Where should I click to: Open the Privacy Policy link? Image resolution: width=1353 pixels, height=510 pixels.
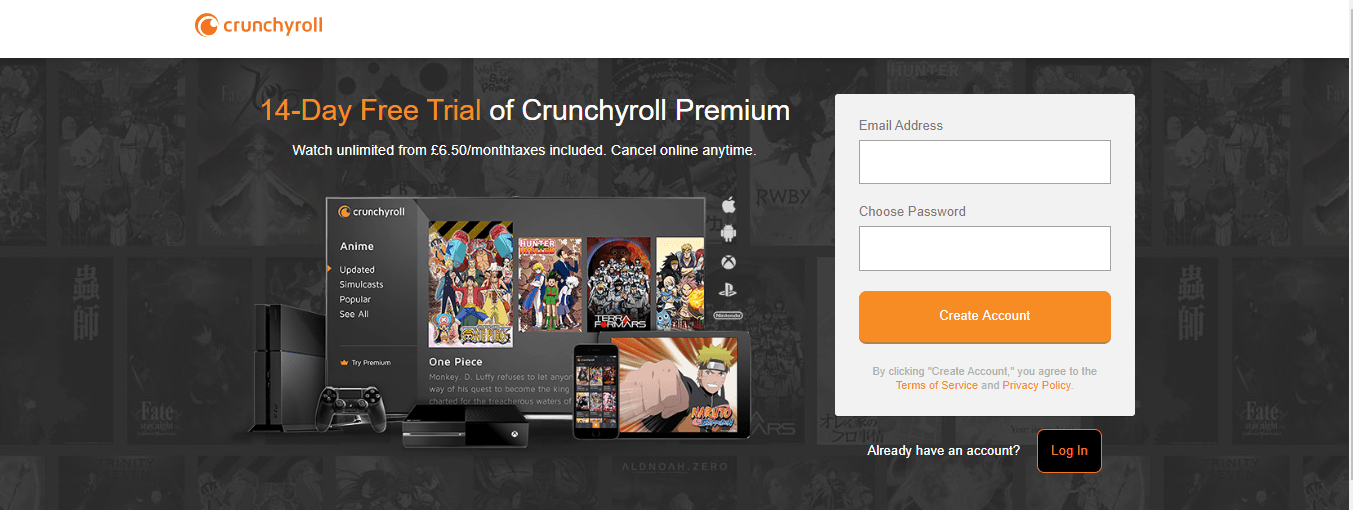point(1036,385)
